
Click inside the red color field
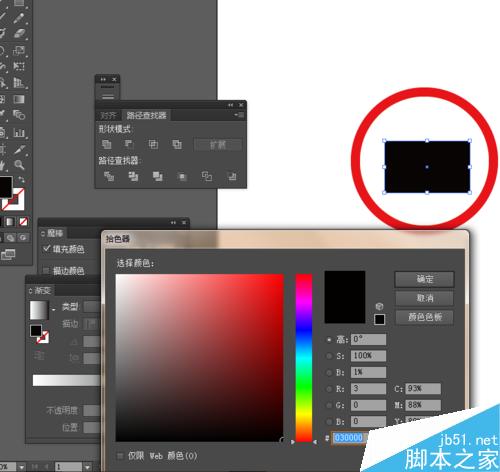pos(199,358)
